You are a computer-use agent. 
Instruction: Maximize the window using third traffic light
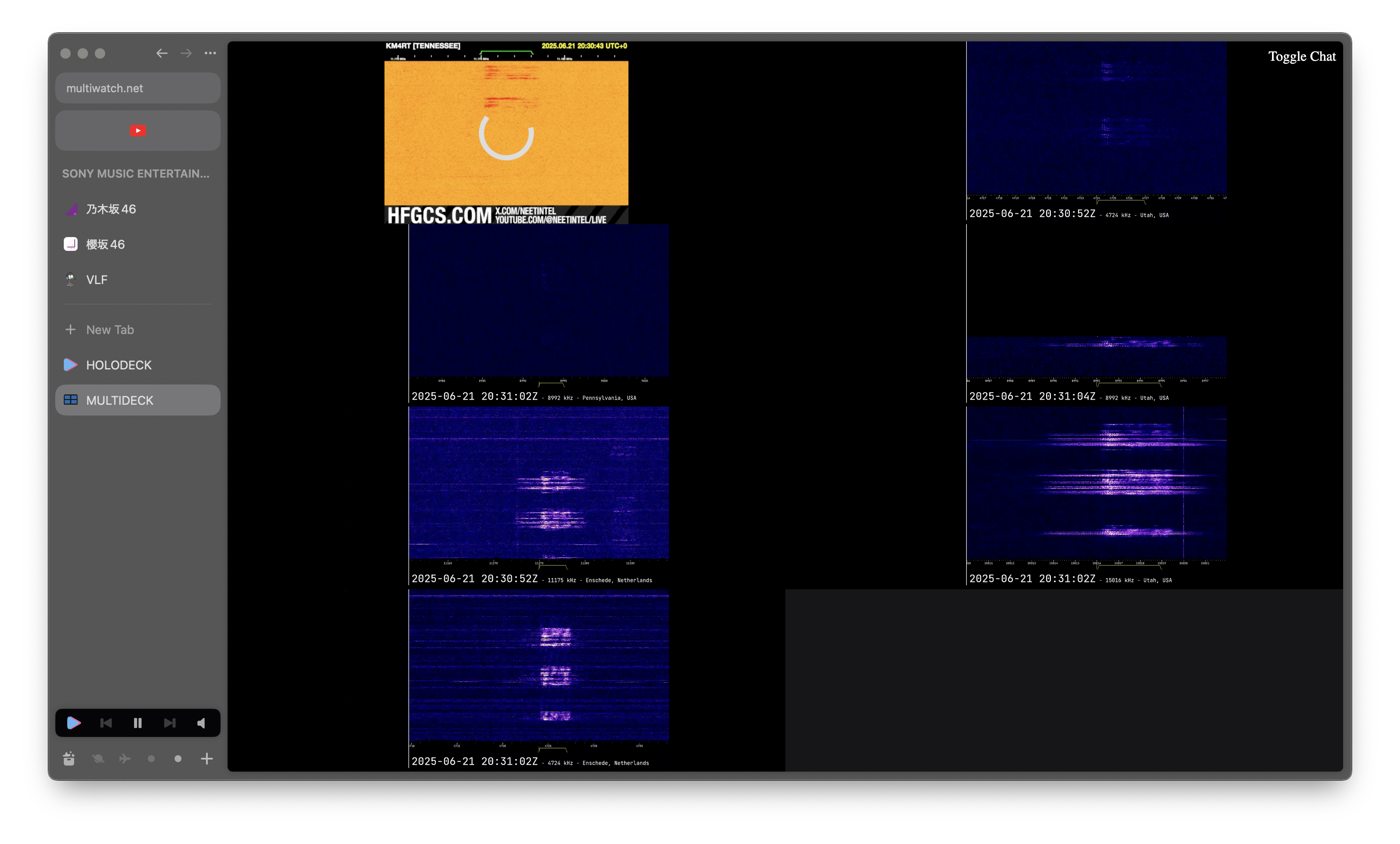(x=100, y=53)
